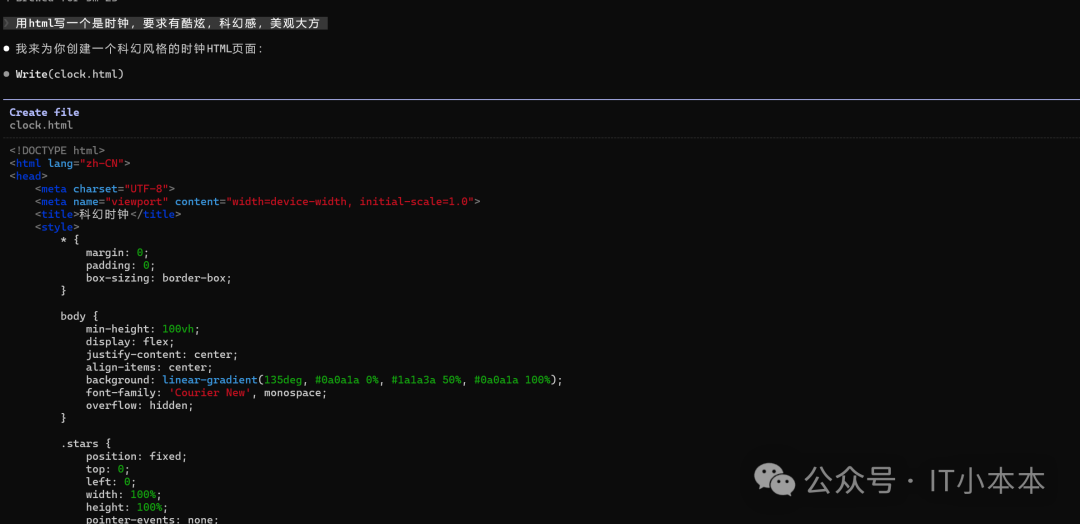Click the 'Write(clock.html)' tool call line
Image resolution: width=1080 pixels, height=524 pixels.
coord(70,74)
